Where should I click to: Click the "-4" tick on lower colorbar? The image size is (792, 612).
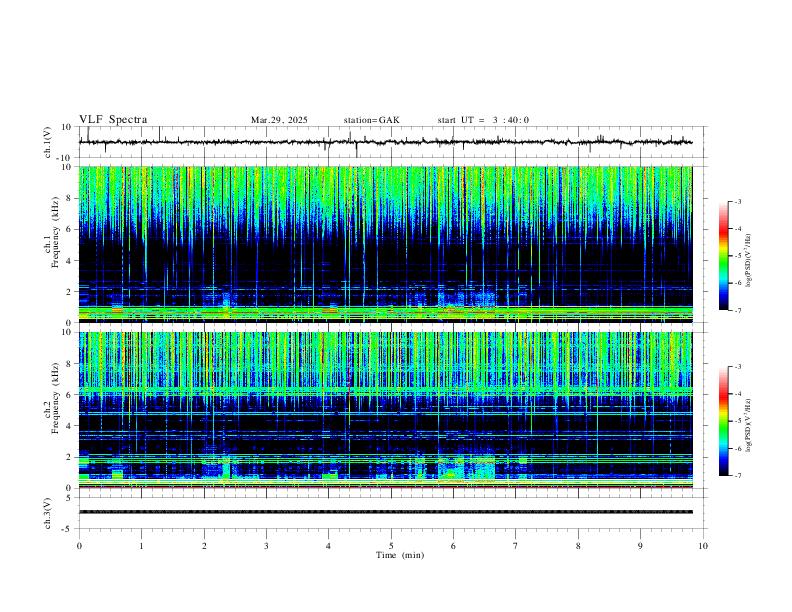point(738,394)
